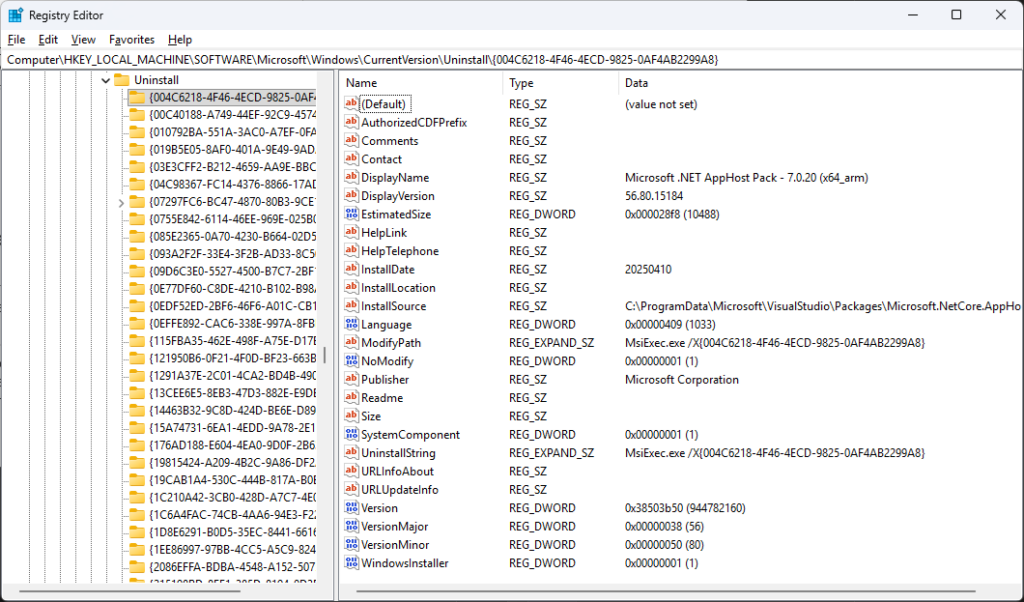Click the (Default) string value icon

coord(351,104)
